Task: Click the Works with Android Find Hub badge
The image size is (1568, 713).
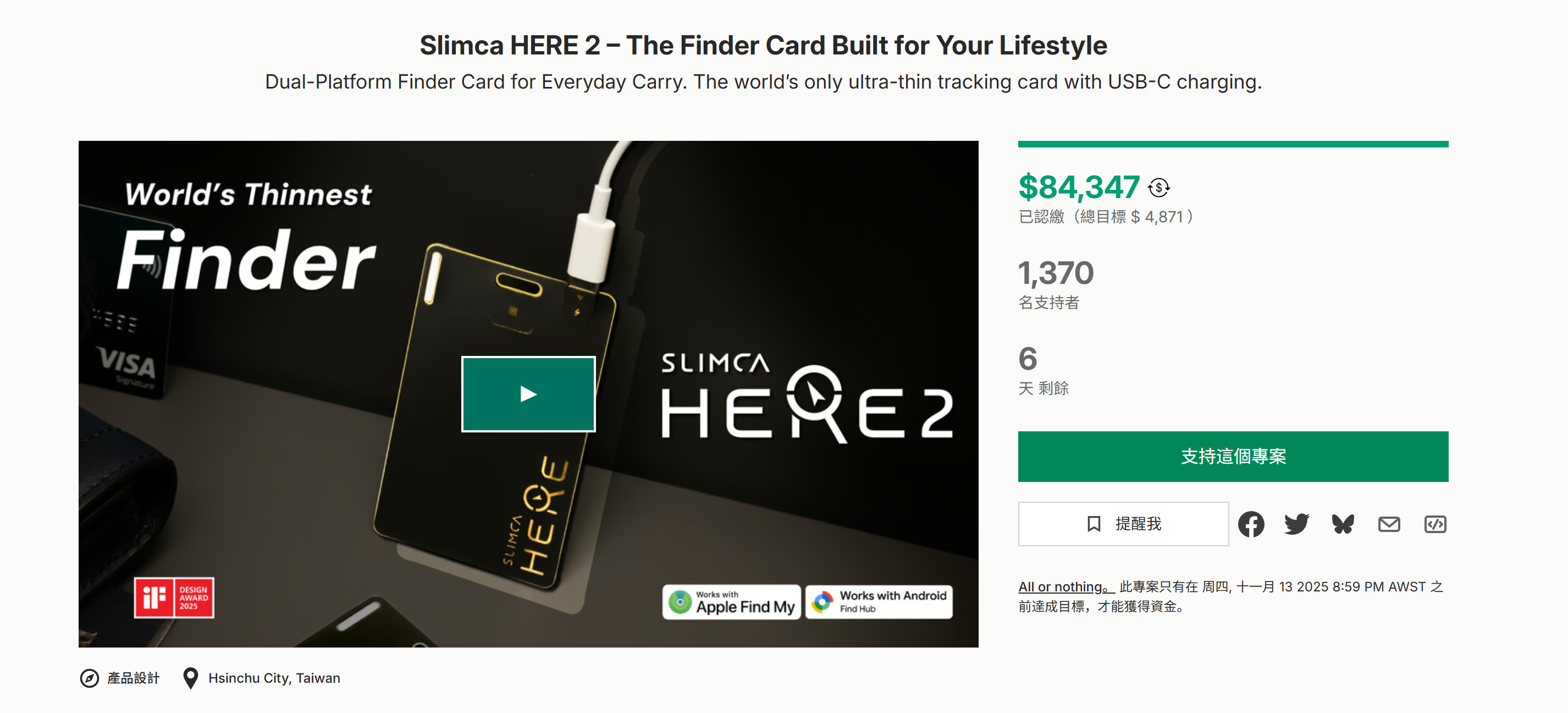Action: coord(879,602)
